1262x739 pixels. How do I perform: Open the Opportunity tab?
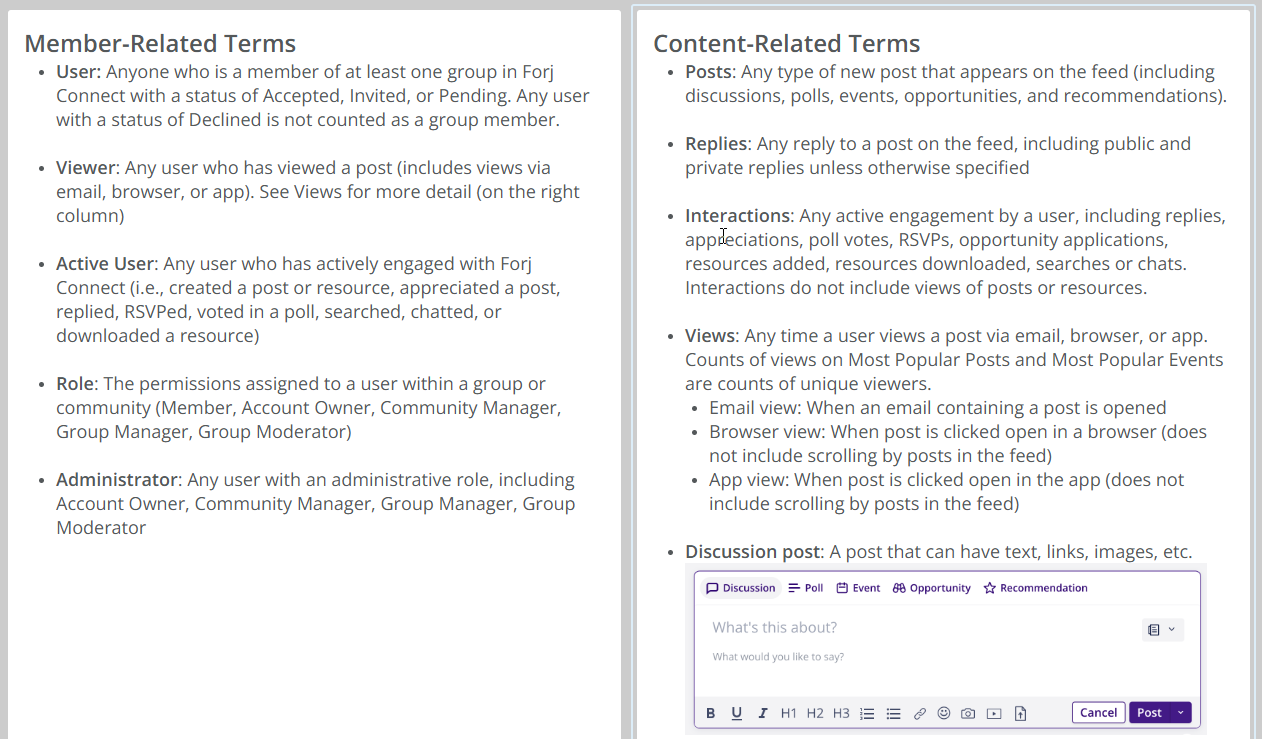pyautogui.click(x=932, y=588)
